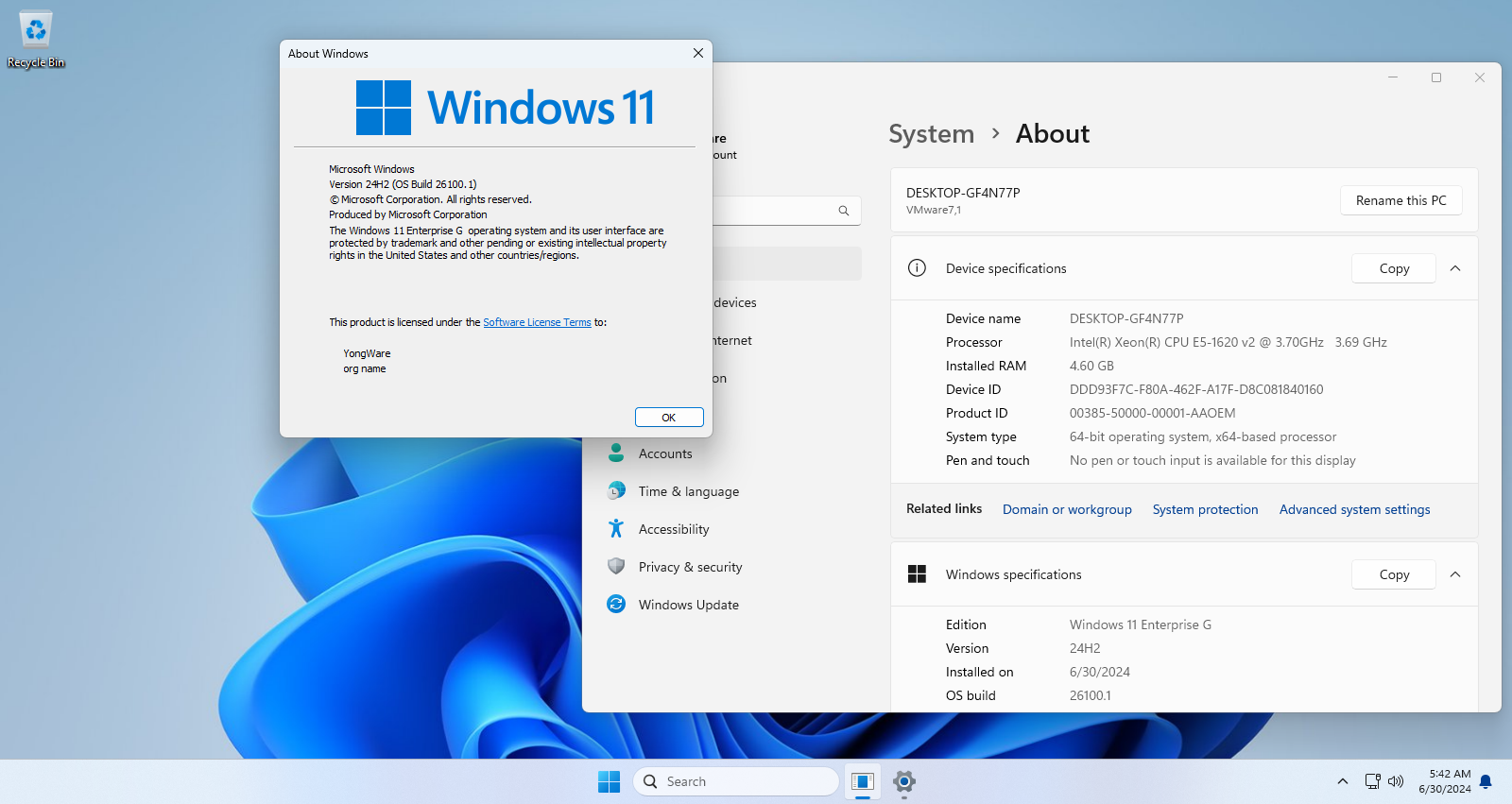Click the Processor value Intel Xeon text
Screen dimensions: 1512x804
point(1228,342)
